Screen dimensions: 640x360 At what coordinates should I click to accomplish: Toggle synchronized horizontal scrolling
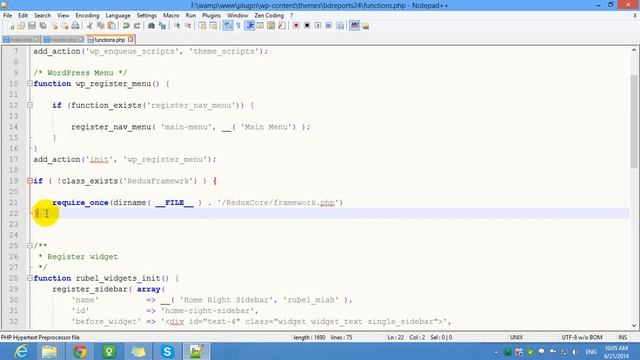tap(213, 26)
